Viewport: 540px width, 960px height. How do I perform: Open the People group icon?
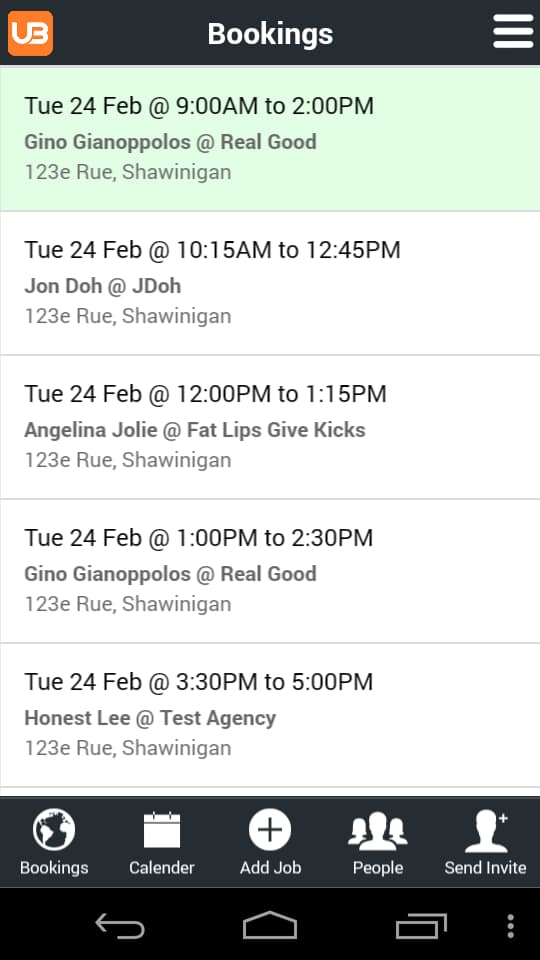378,831
